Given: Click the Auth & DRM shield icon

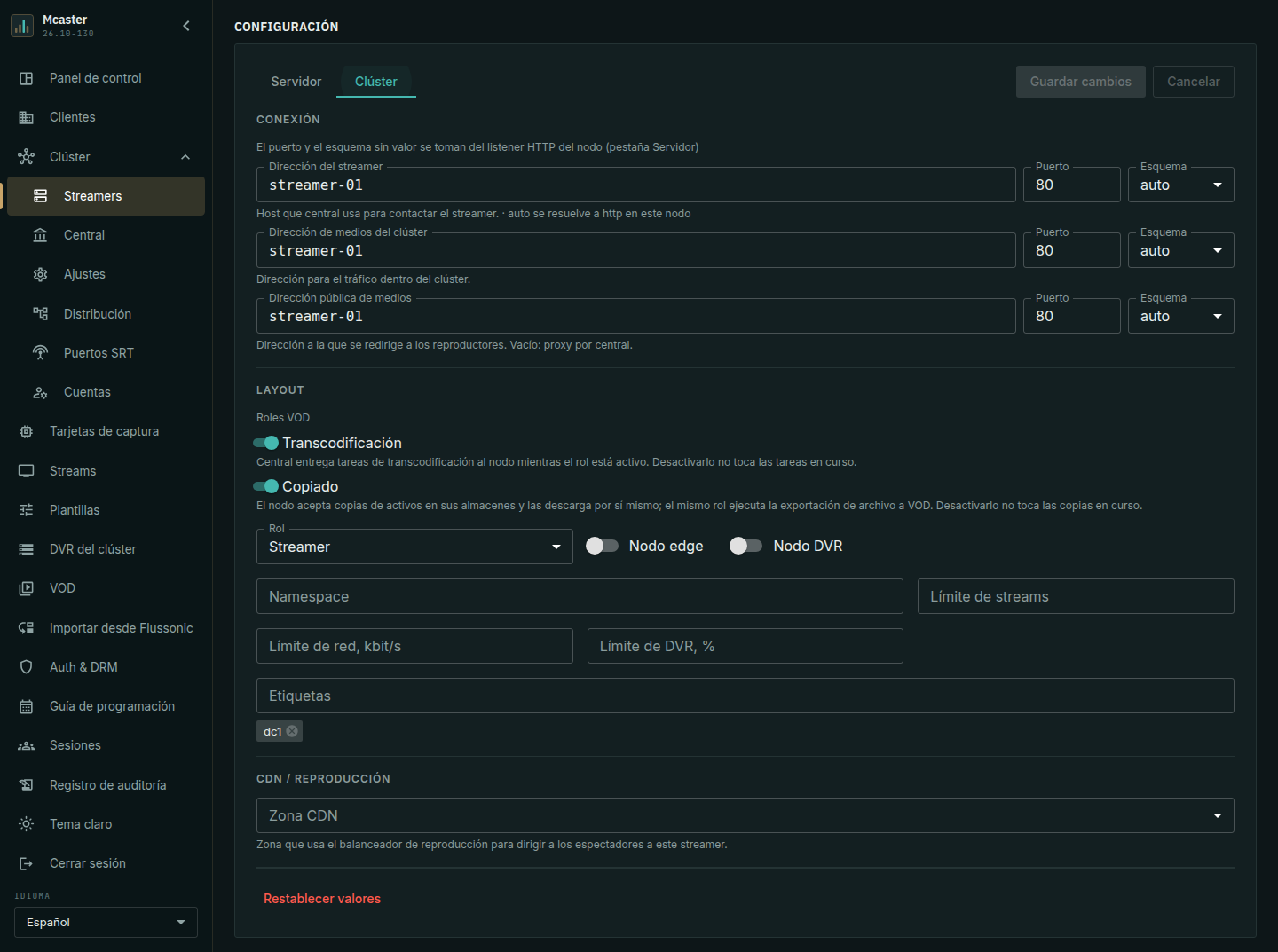Looking at the screenshot, I should coord(27,667).
